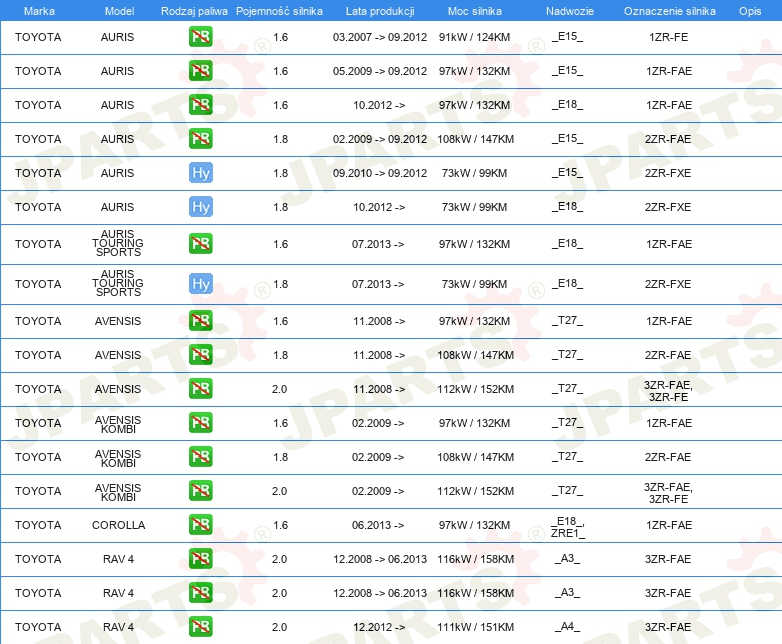Viewport: 782px width, 644px height.
Task: Click petrol icon in Auris 05.2009 row
Action: (200, 71)
